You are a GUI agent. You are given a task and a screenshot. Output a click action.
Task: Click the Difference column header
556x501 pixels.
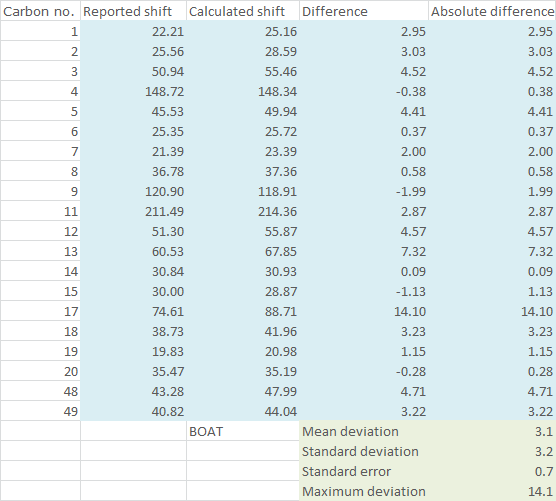364,11
